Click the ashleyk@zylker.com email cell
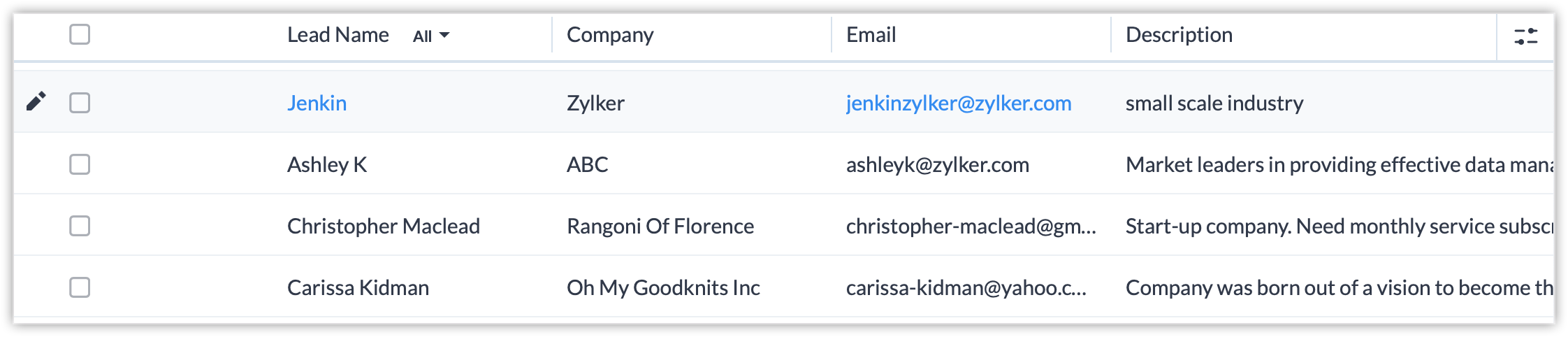Viewport: 1568px width, 337px height. coord(937,164)
